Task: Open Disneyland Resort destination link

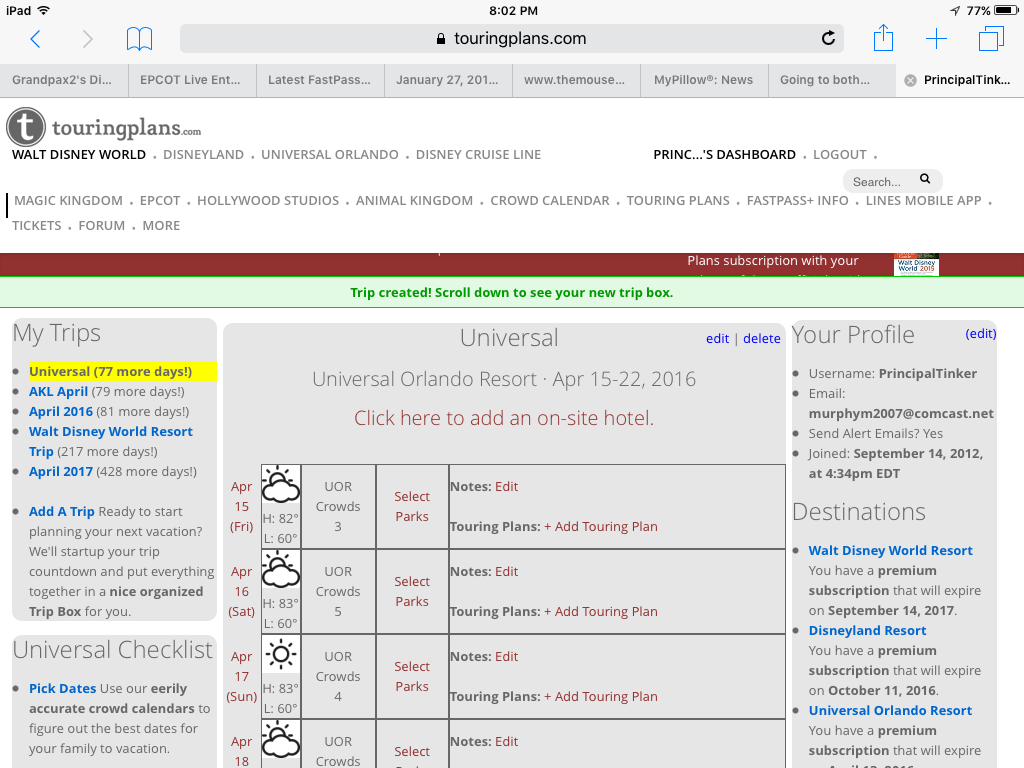Action: pos(867,630)
